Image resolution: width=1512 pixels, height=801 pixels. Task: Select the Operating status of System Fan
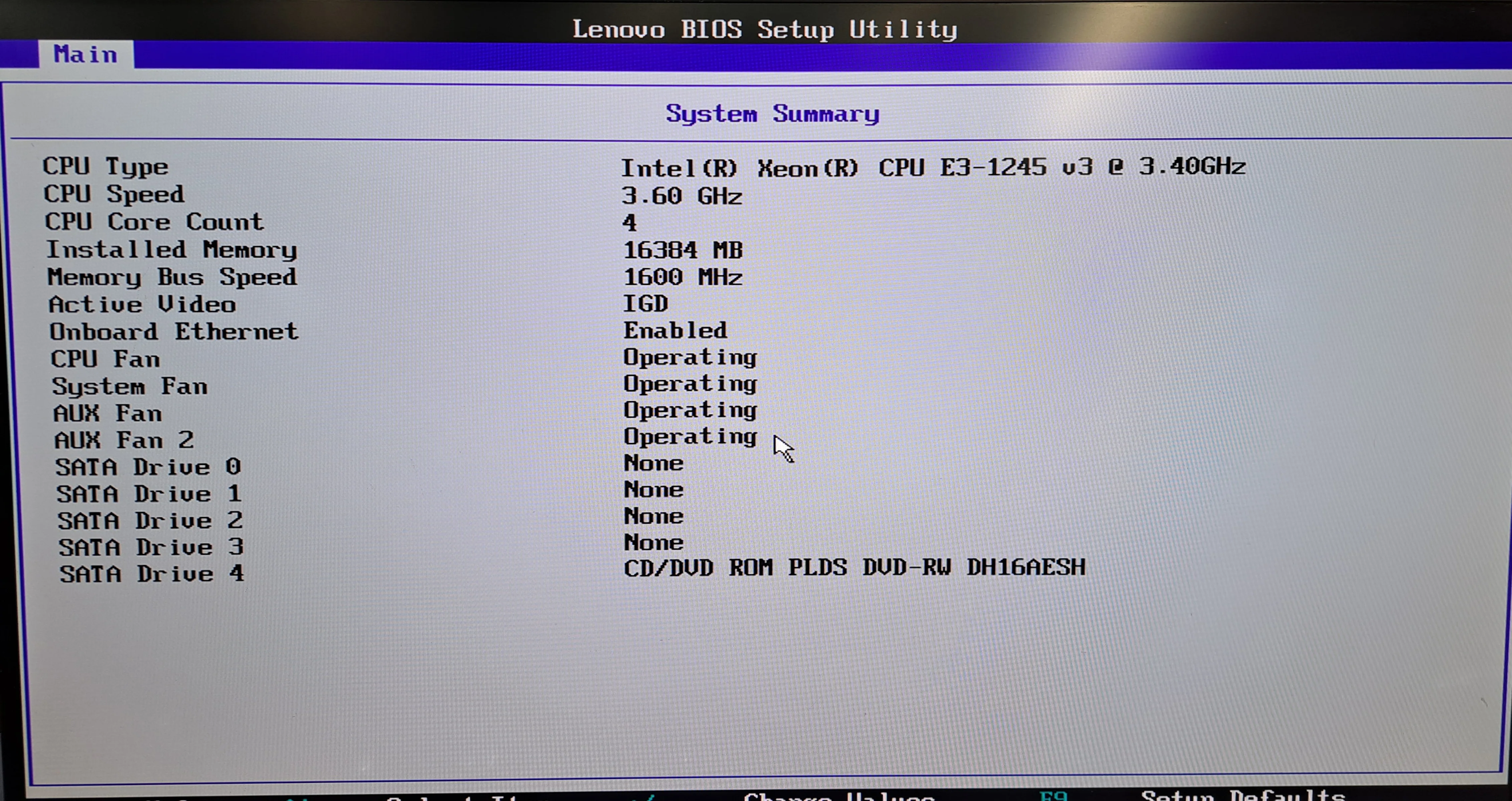coord(690,384)
